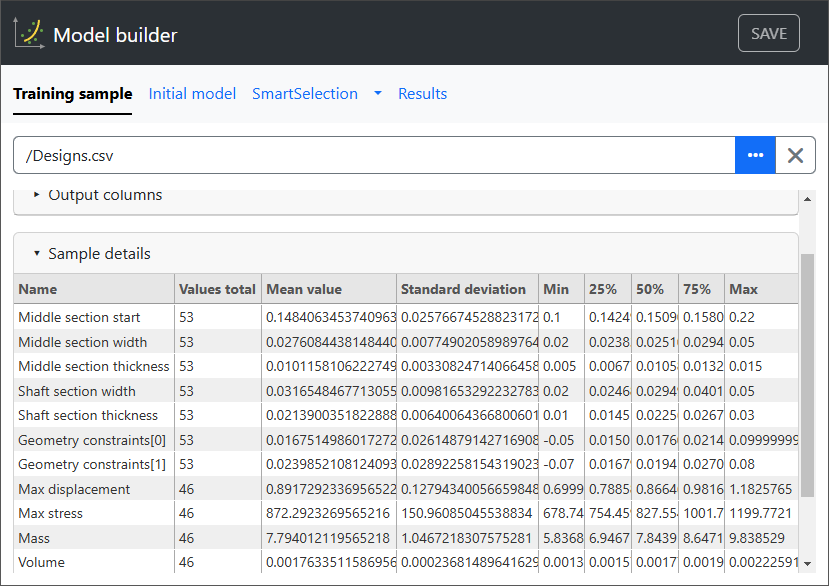This screenshot has height=586, width=829.
Task: Click the Values total column header
Action: point(217,289)
